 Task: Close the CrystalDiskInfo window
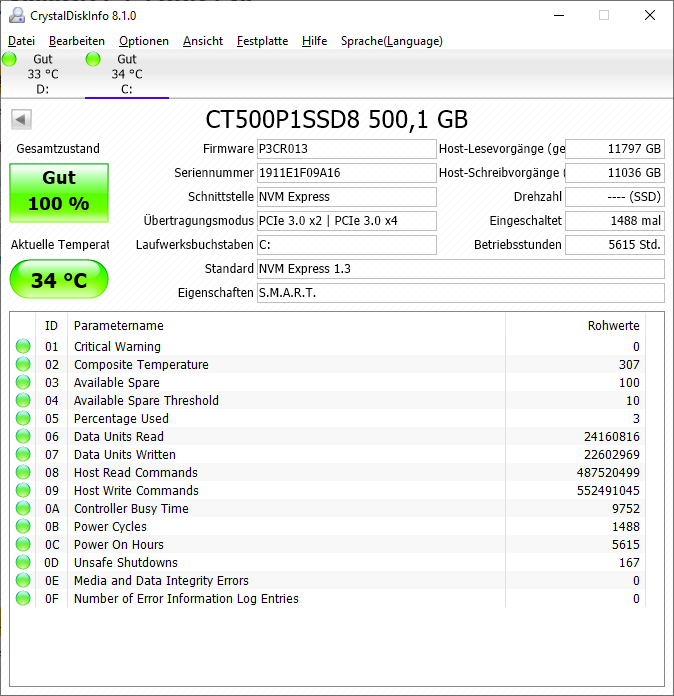click(x=650, y=16)
